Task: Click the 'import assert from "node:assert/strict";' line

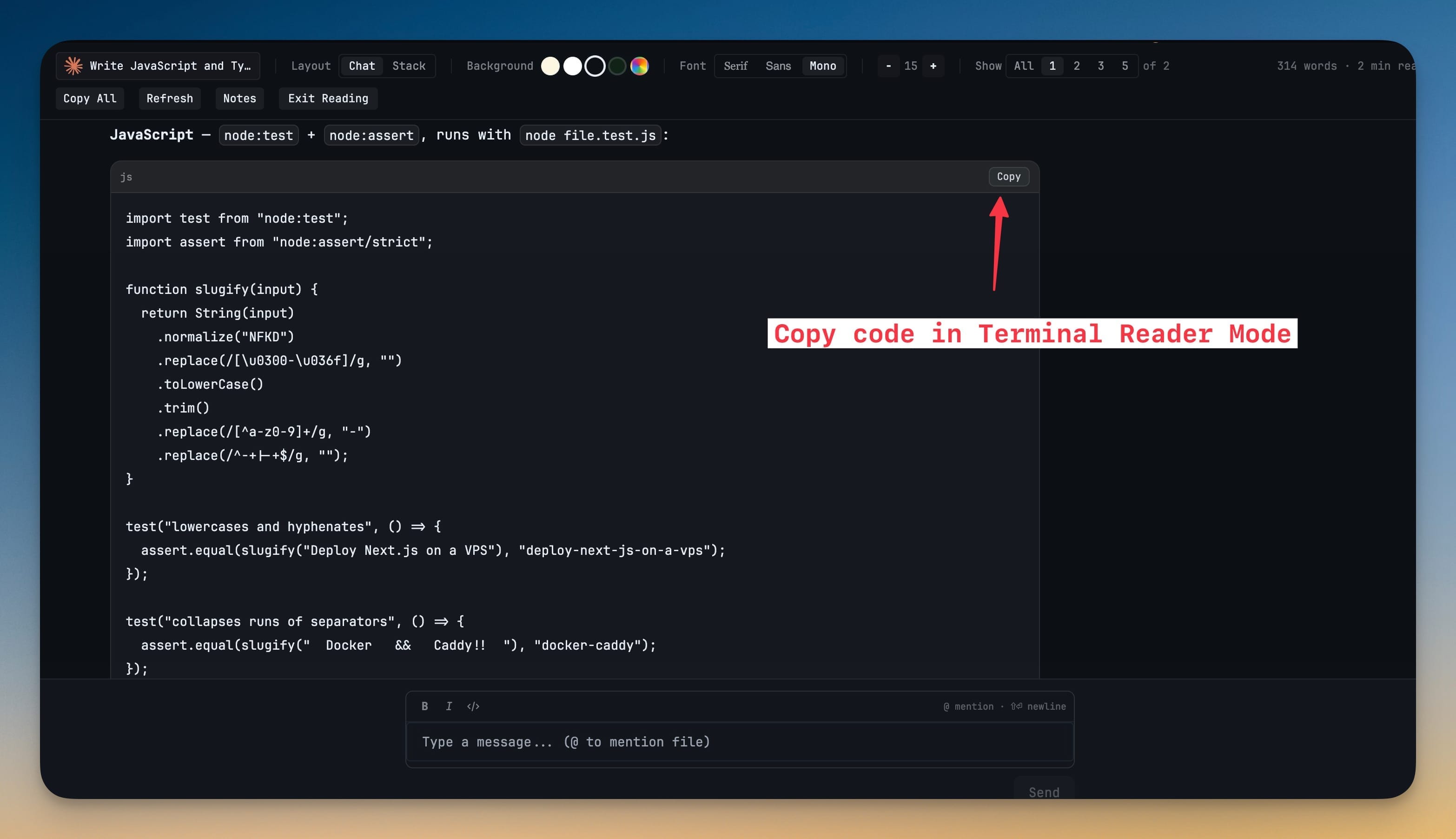Action: [279, 242]
